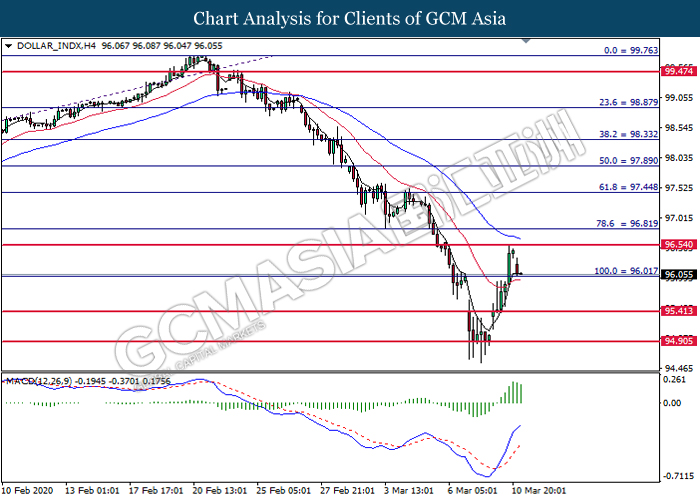Image resolution: width=700 pixels, height=500 pixels.
Task: Click the 99.055 price axis value
Action: (x=679, y=98)
